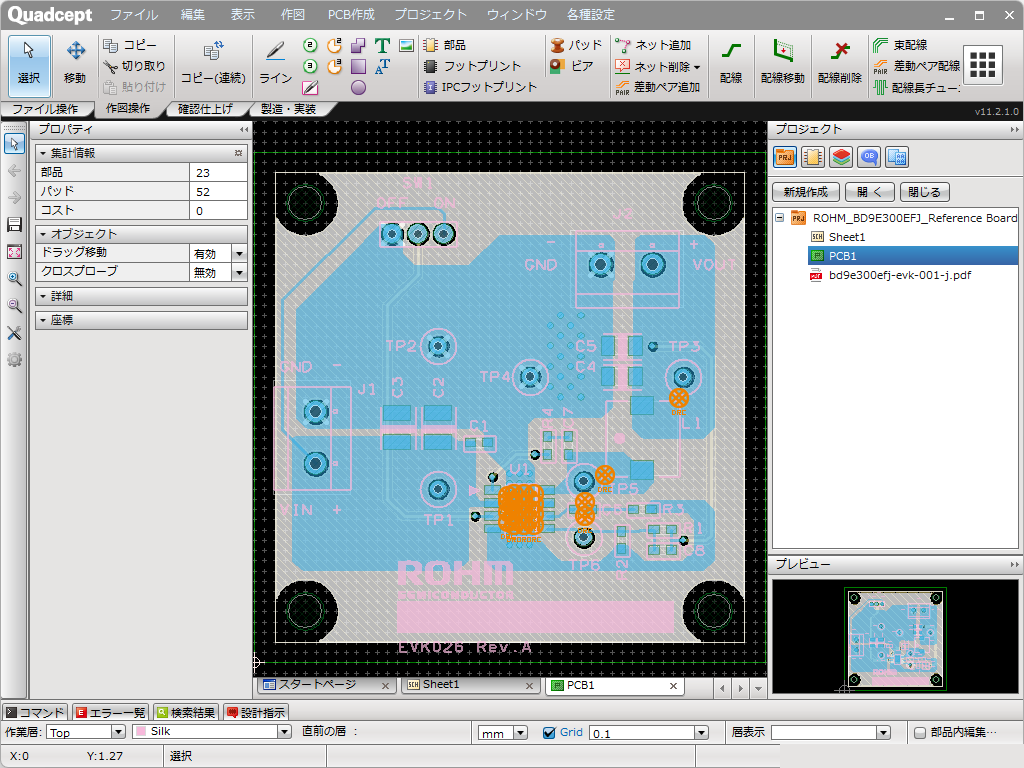The width and height of the screenshot is (1024, 768).
Task: Open the mm units dropdown
Action: coord(520,733)
